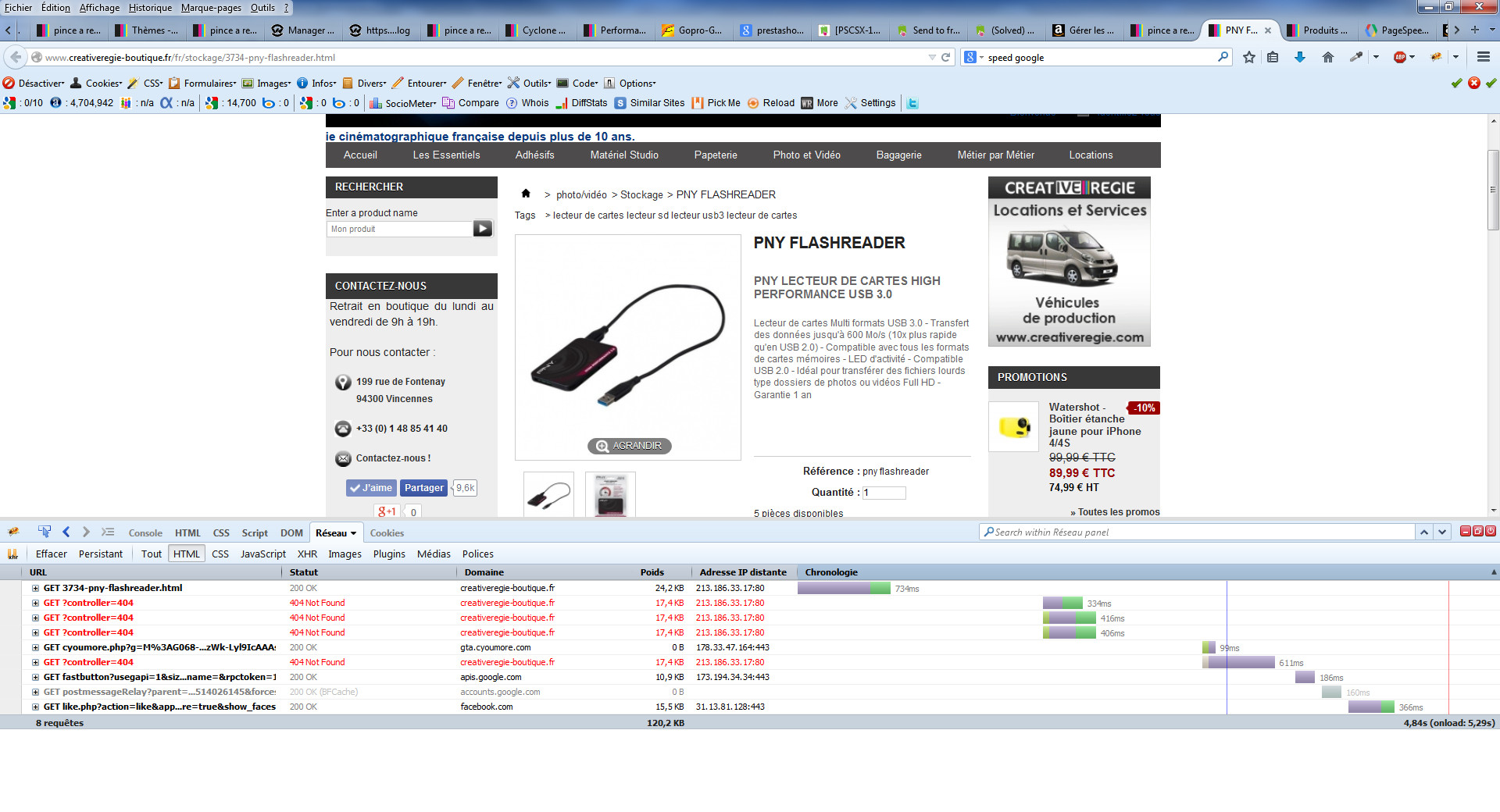The width and height of the screenshot is (1500, 812).
Task: Open the Réseau tab dropdown arrow
Action: click(353, 533)
